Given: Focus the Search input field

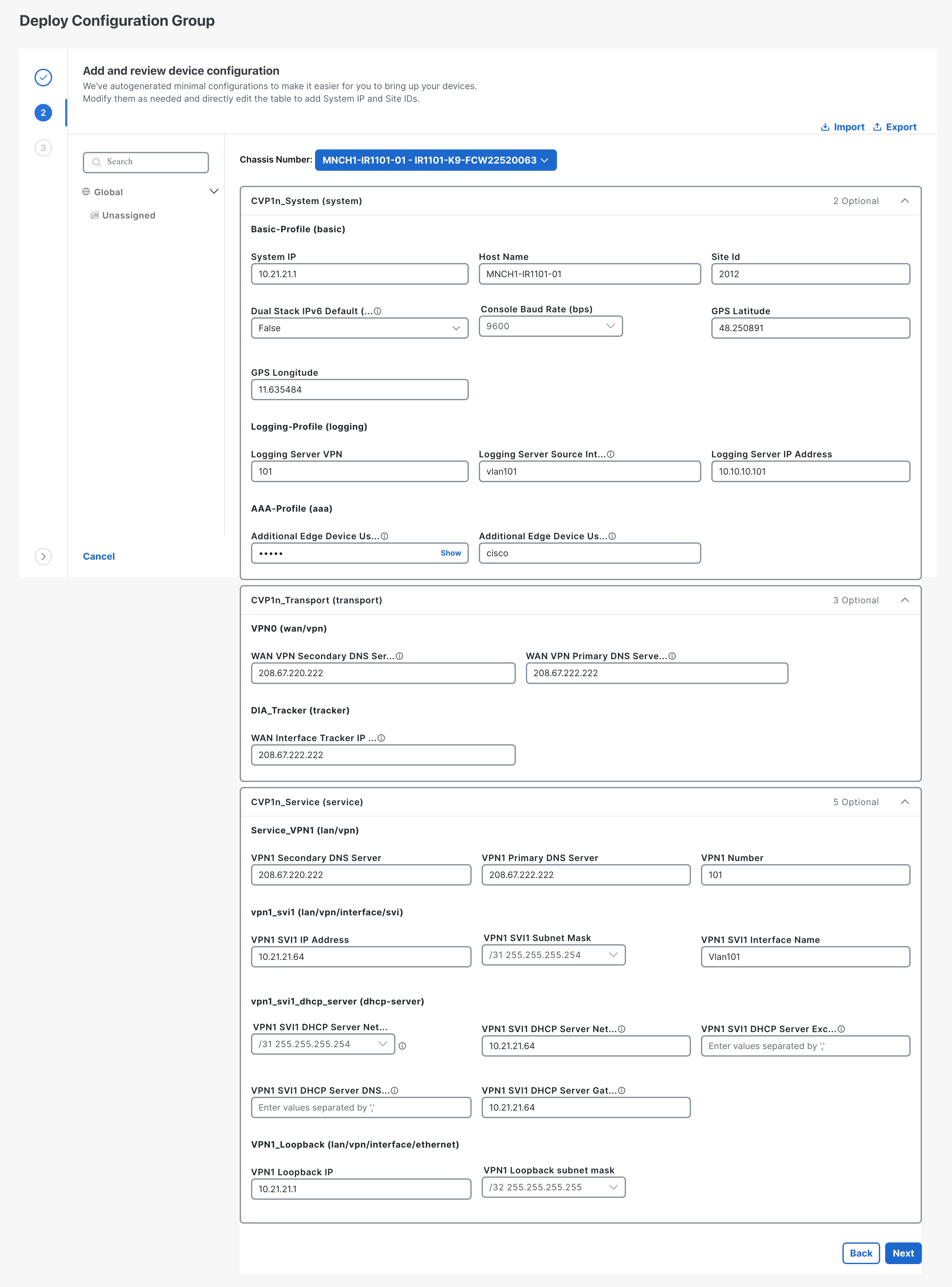Looking at the screenshot, I should [x=146, y=162].
